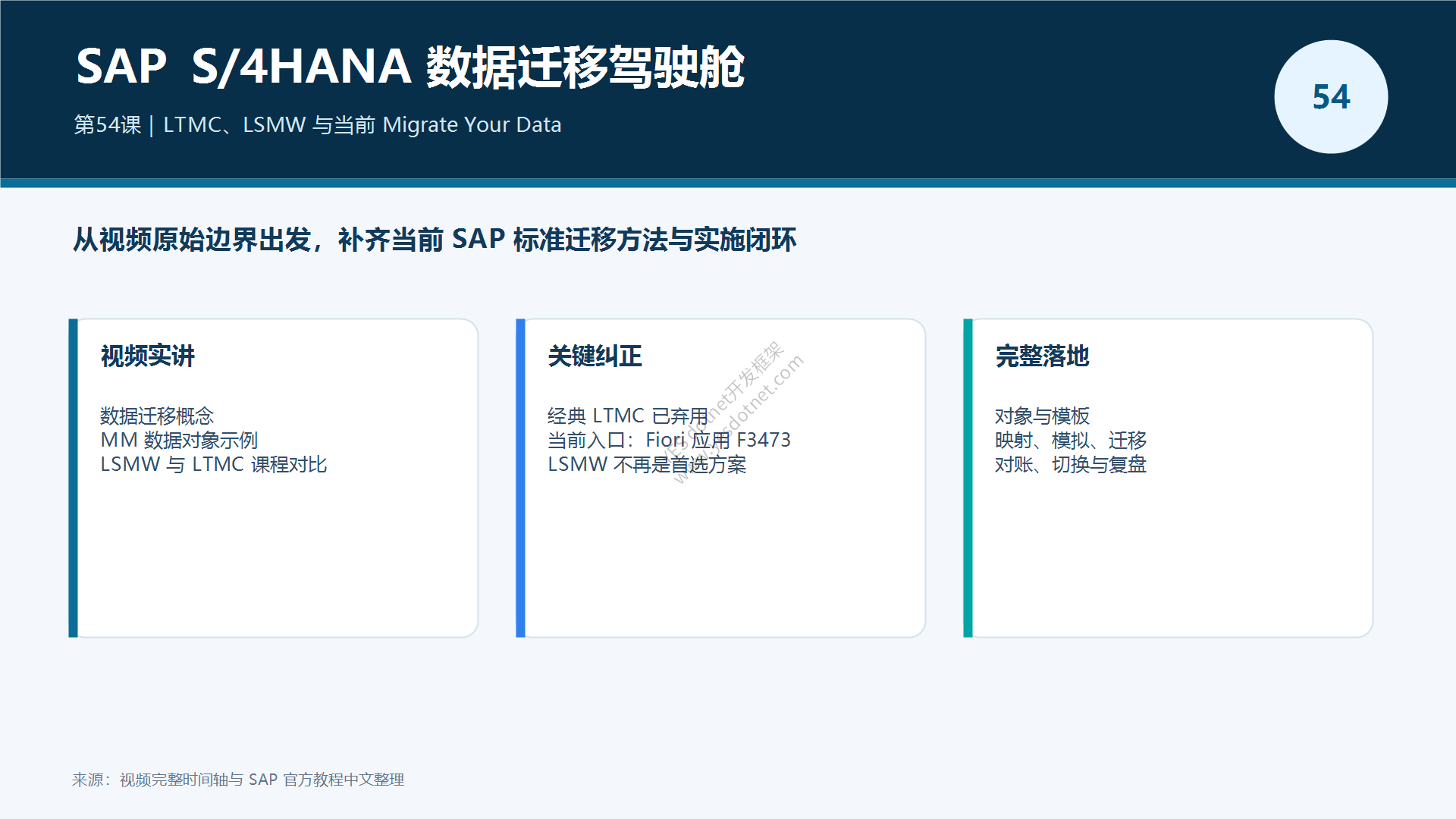Click the Fiori 应用 F3473 line
The height and width of the screenshot is (819, 1456).
(x=669, y=440)
